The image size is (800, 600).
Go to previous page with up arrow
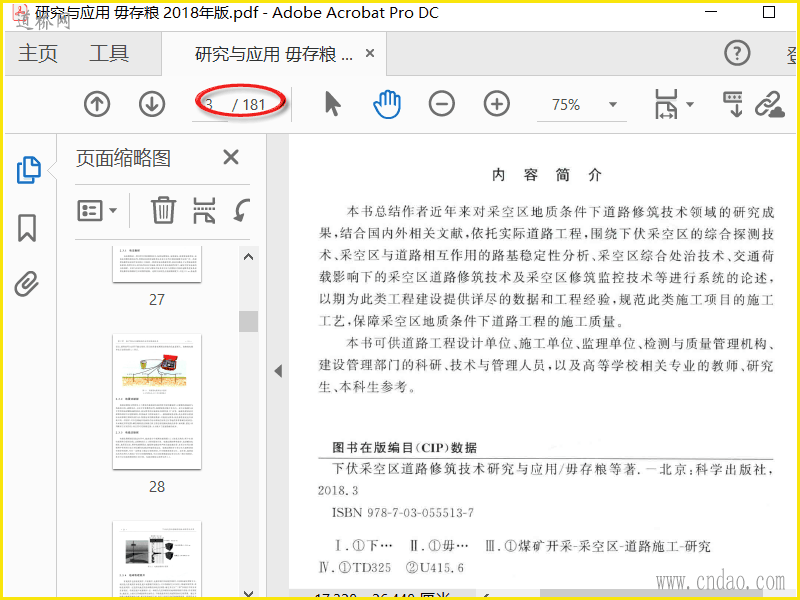tap(97, 105)
